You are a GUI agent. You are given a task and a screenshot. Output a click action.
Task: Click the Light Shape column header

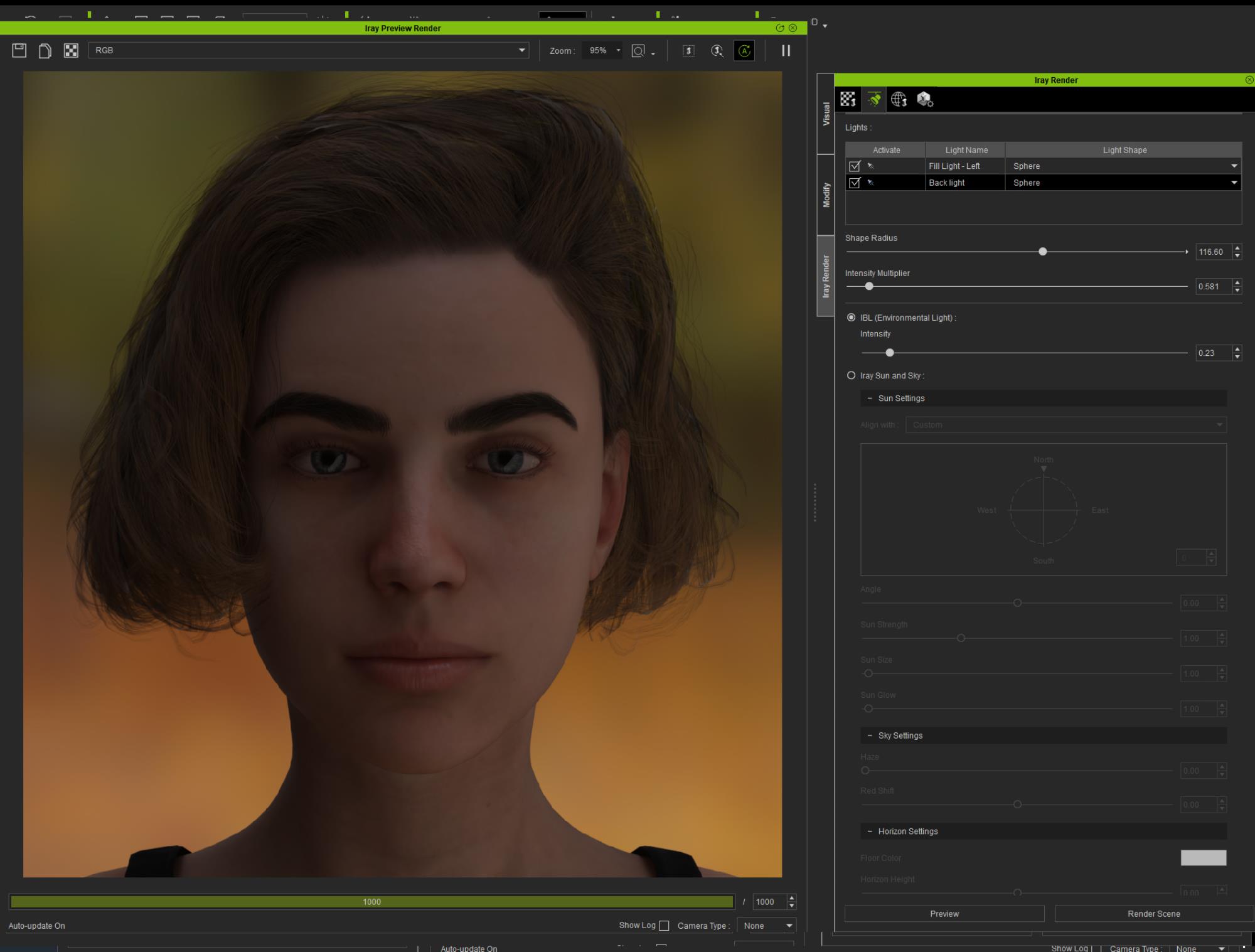pyautogui.click(x=1124, y=150)
